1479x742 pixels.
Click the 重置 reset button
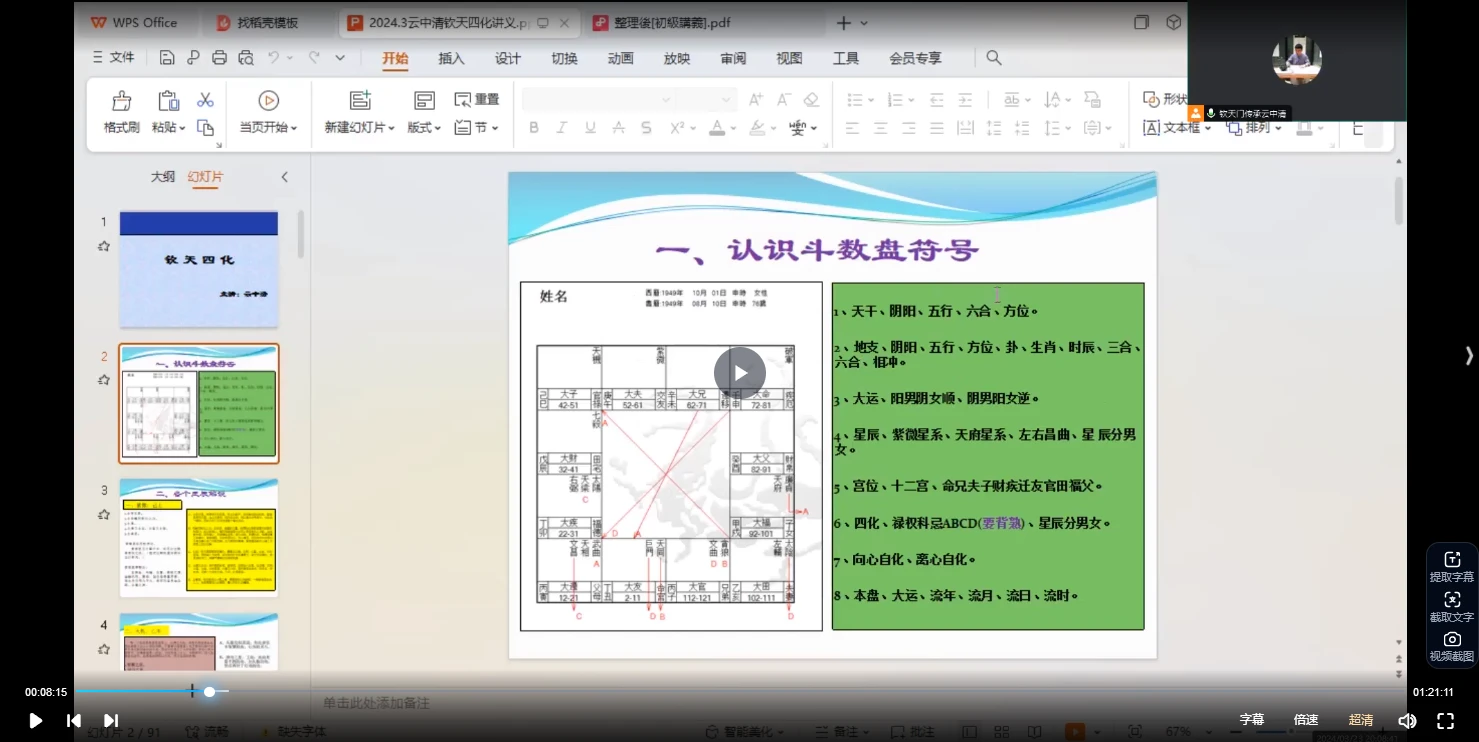coord(476,100)
